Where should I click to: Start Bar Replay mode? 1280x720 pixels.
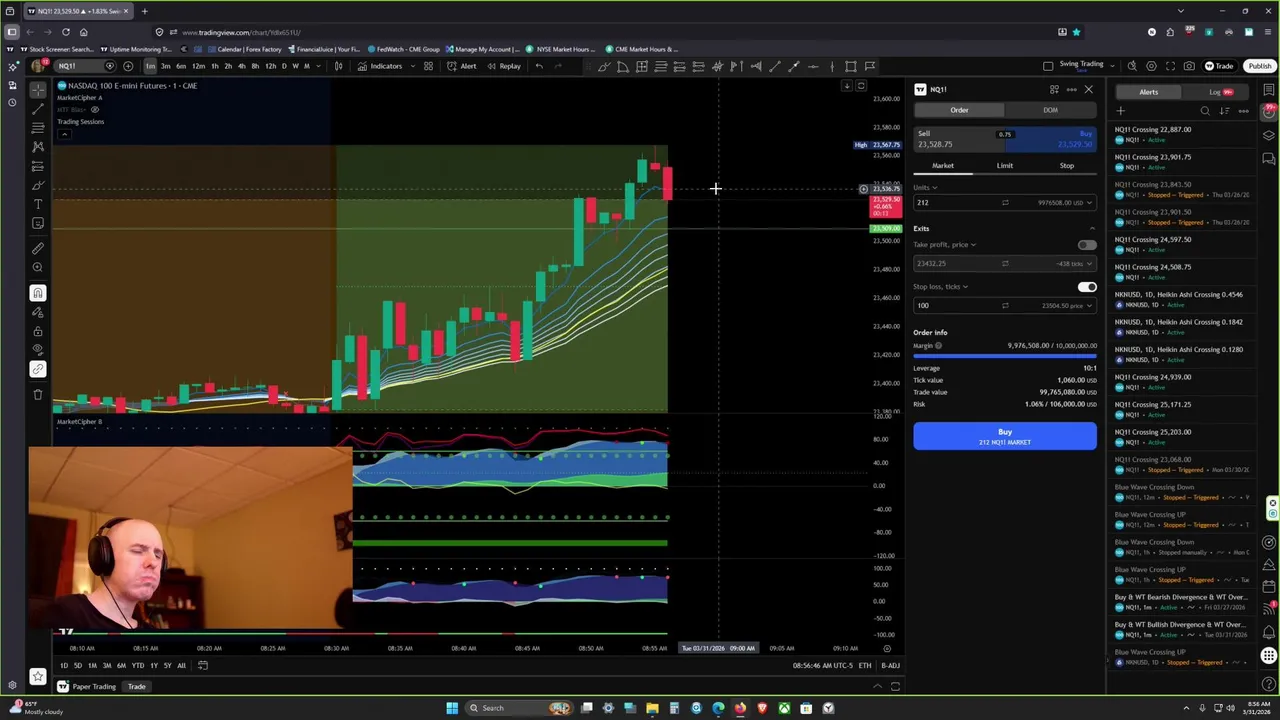pyautogui.click(x=504, y=66)
